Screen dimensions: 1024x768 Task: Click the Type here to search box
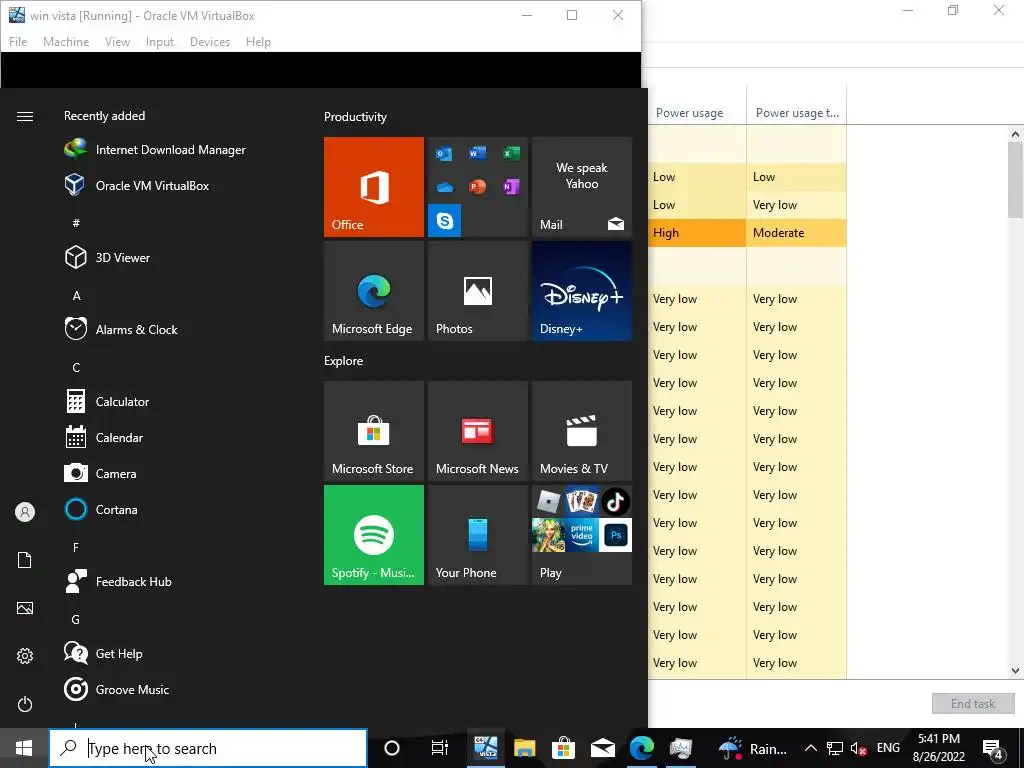[208, 748]
